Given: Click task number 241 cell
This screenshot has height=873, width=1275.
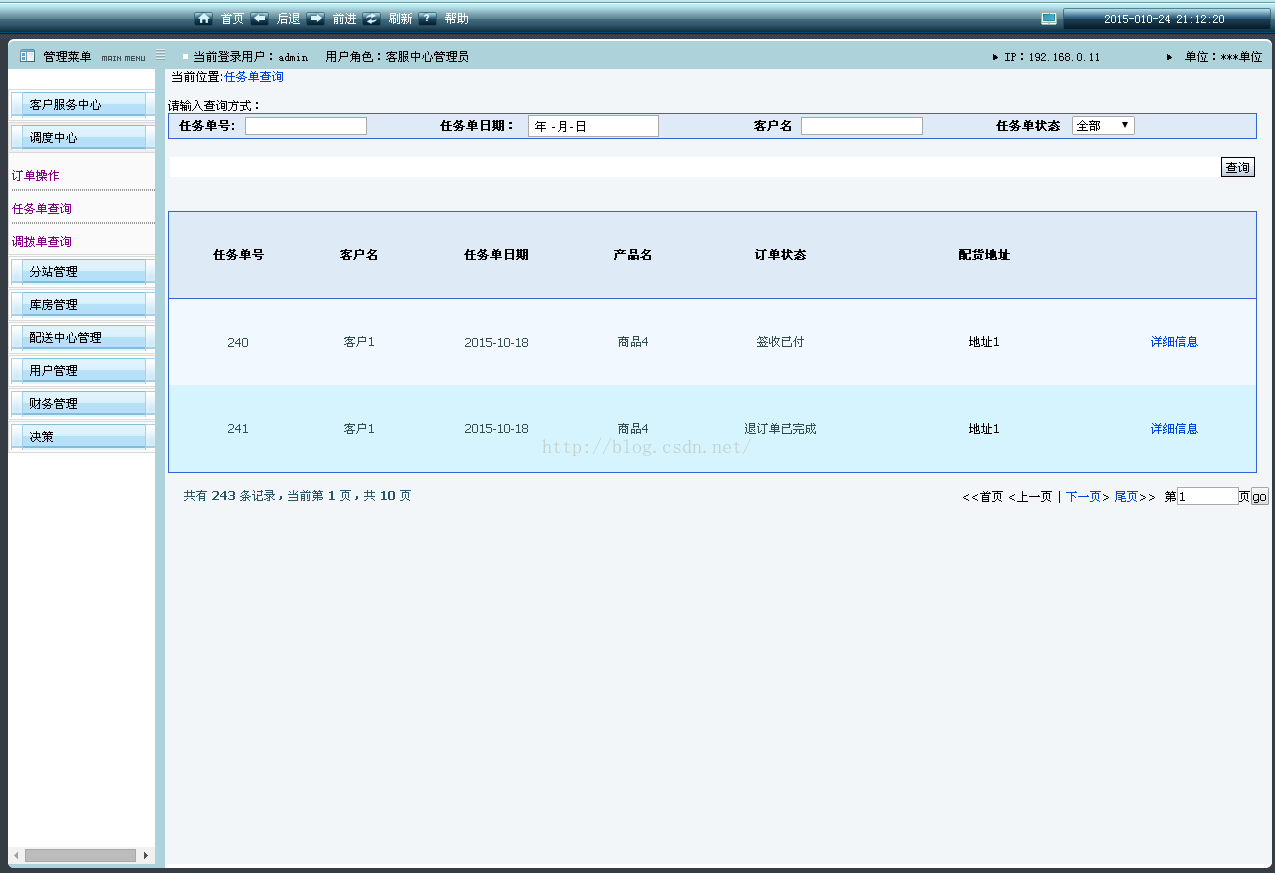Looking at the screenshot, I should (x=238, y=429).
